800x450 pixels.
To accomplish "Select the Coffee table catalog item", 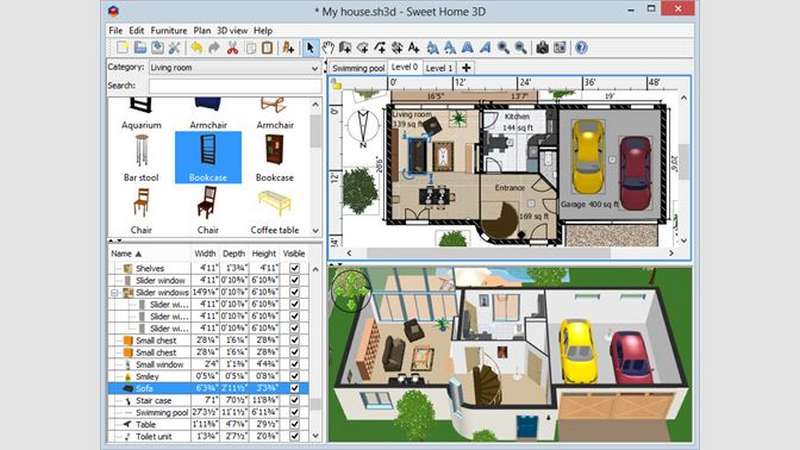I will tap(274, 212).
